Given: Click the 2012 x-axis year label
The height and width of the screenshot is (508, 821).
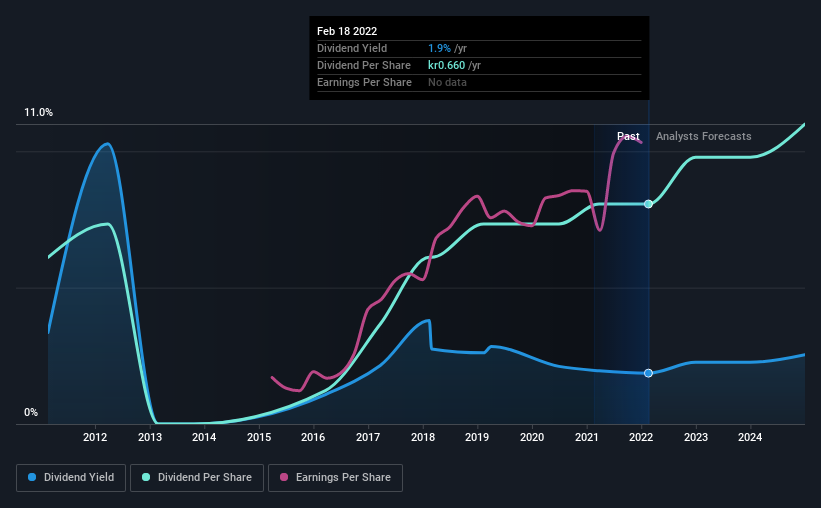Looking at the screenshot, I should (95, 437).
